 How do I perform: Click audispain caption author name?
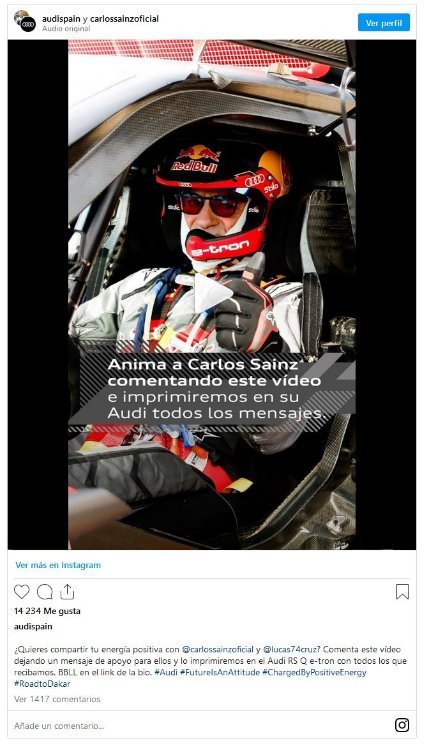point(33,626)
